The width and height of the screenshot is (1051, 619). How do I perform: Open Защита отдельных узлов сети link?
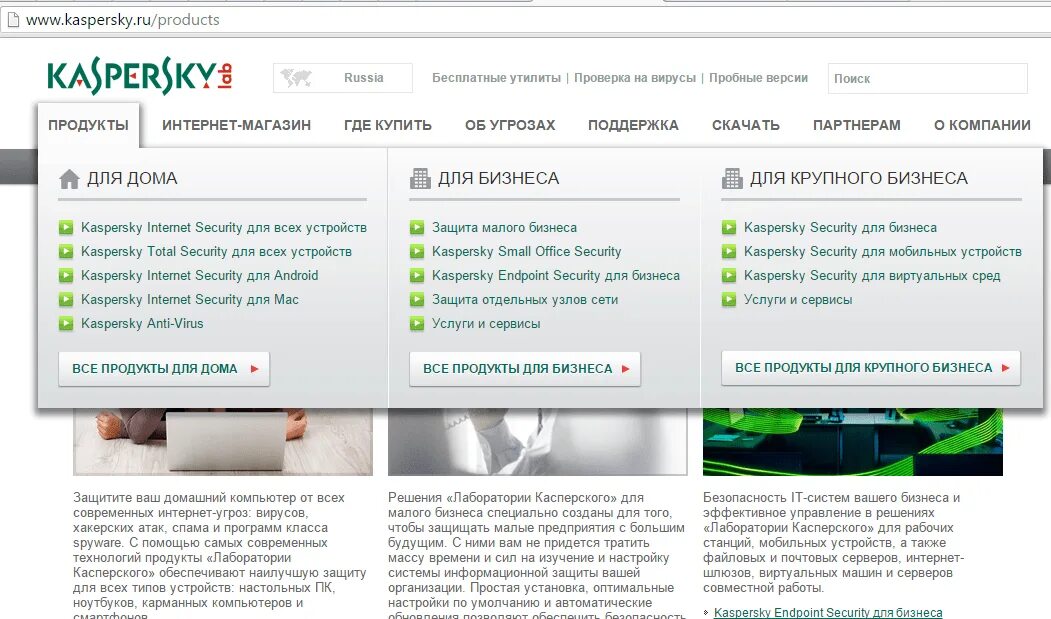525,300
